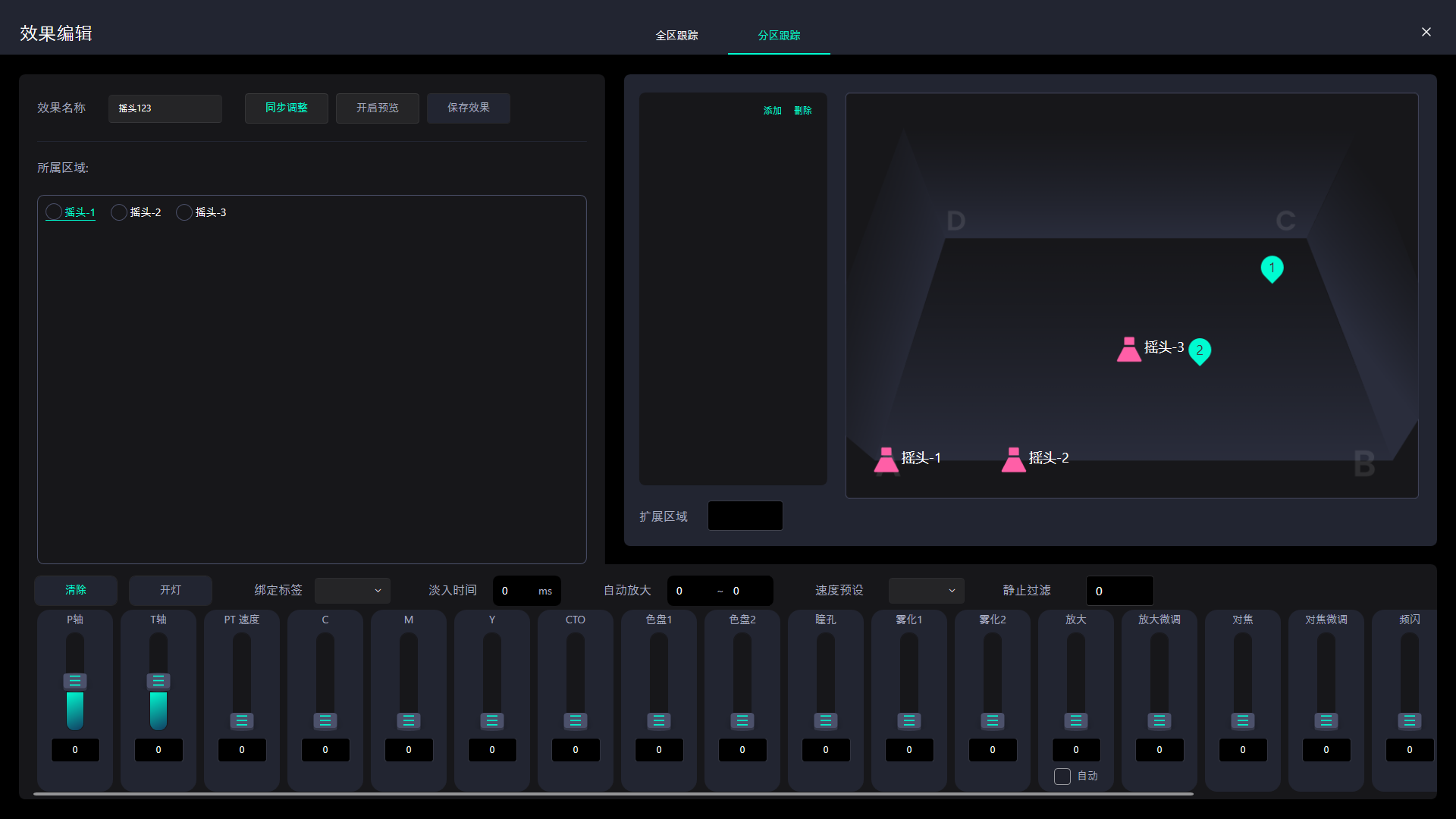Click the T轴 fader handle
This screenshot has height=819, width=1456.
click(158, 681)
